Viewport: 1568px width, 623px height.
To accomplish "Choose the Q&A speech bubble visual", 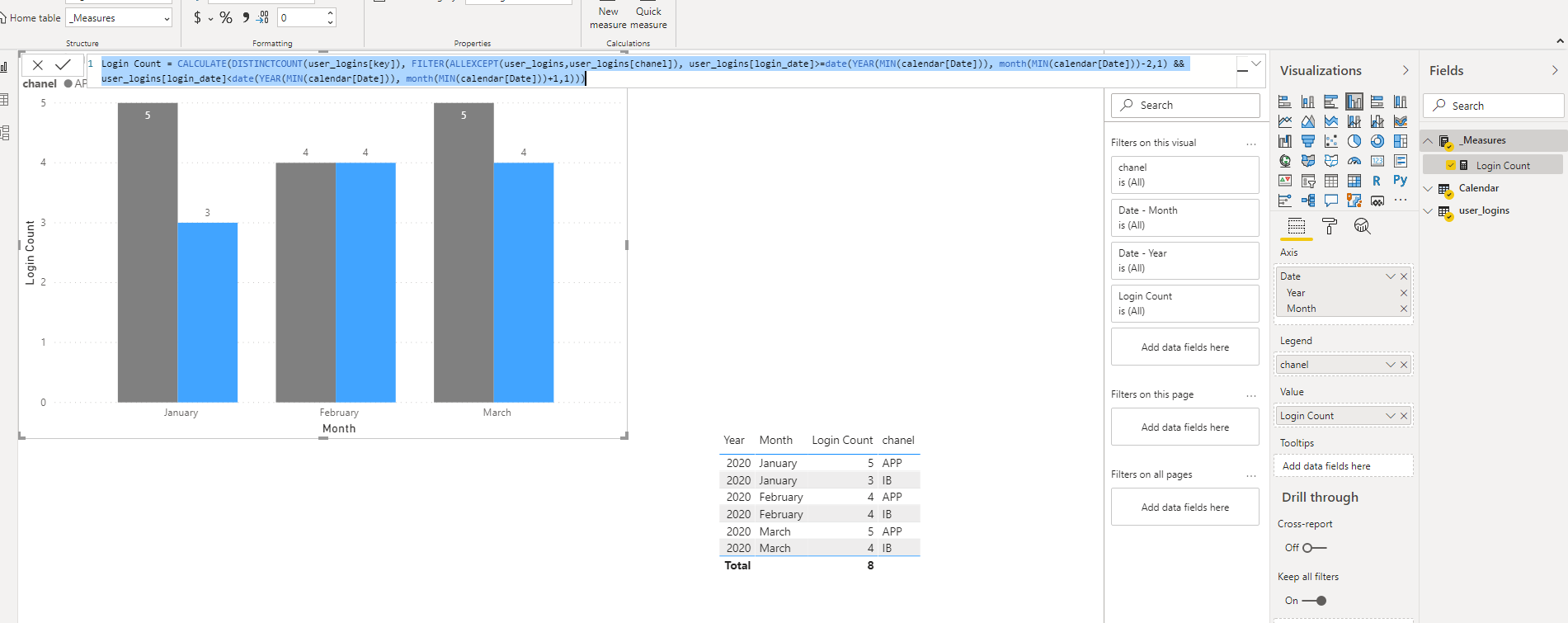I will click(x=1331, y=201).
